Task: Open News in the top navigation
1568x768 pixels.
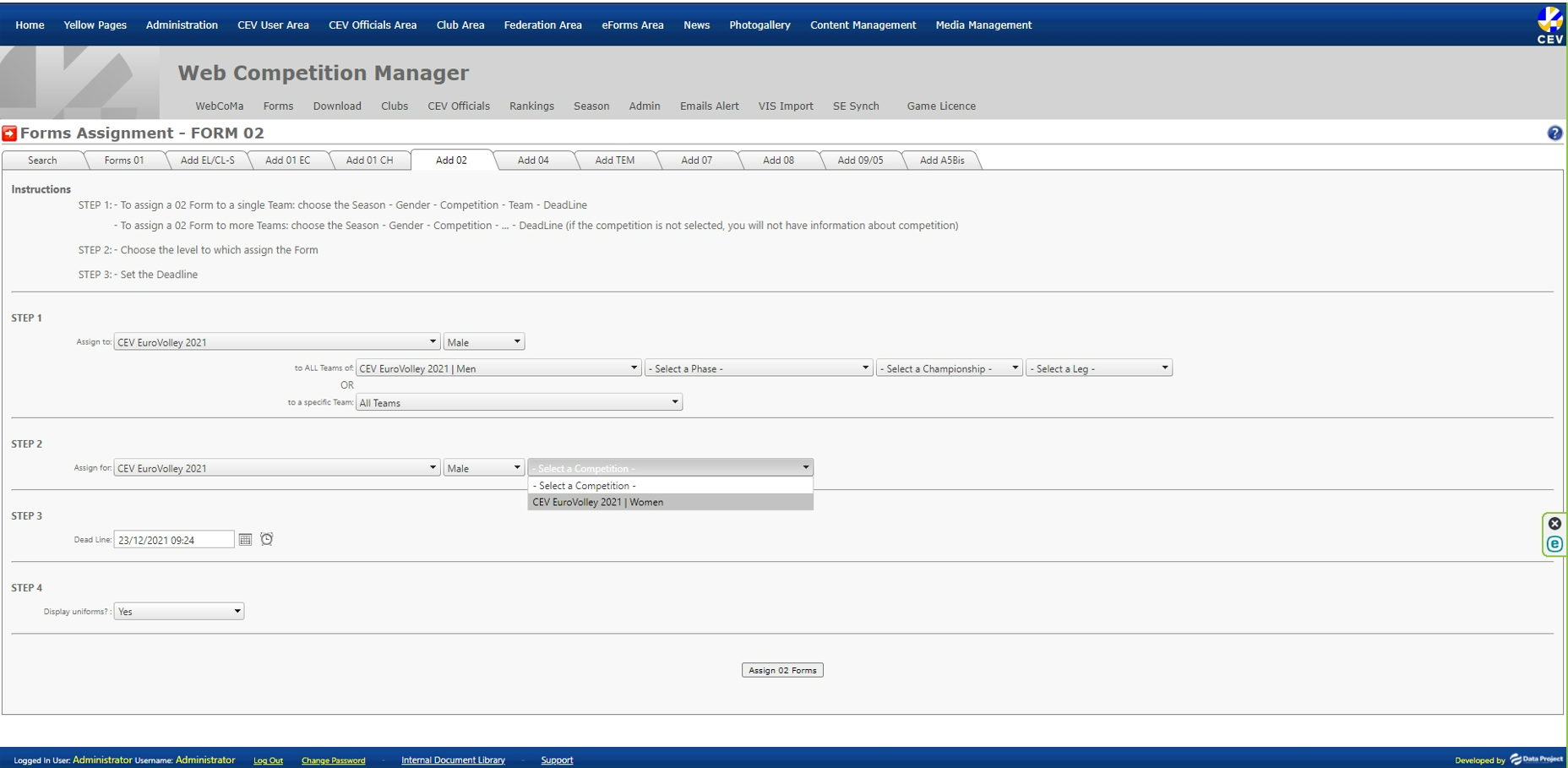Action: (697, 25)
